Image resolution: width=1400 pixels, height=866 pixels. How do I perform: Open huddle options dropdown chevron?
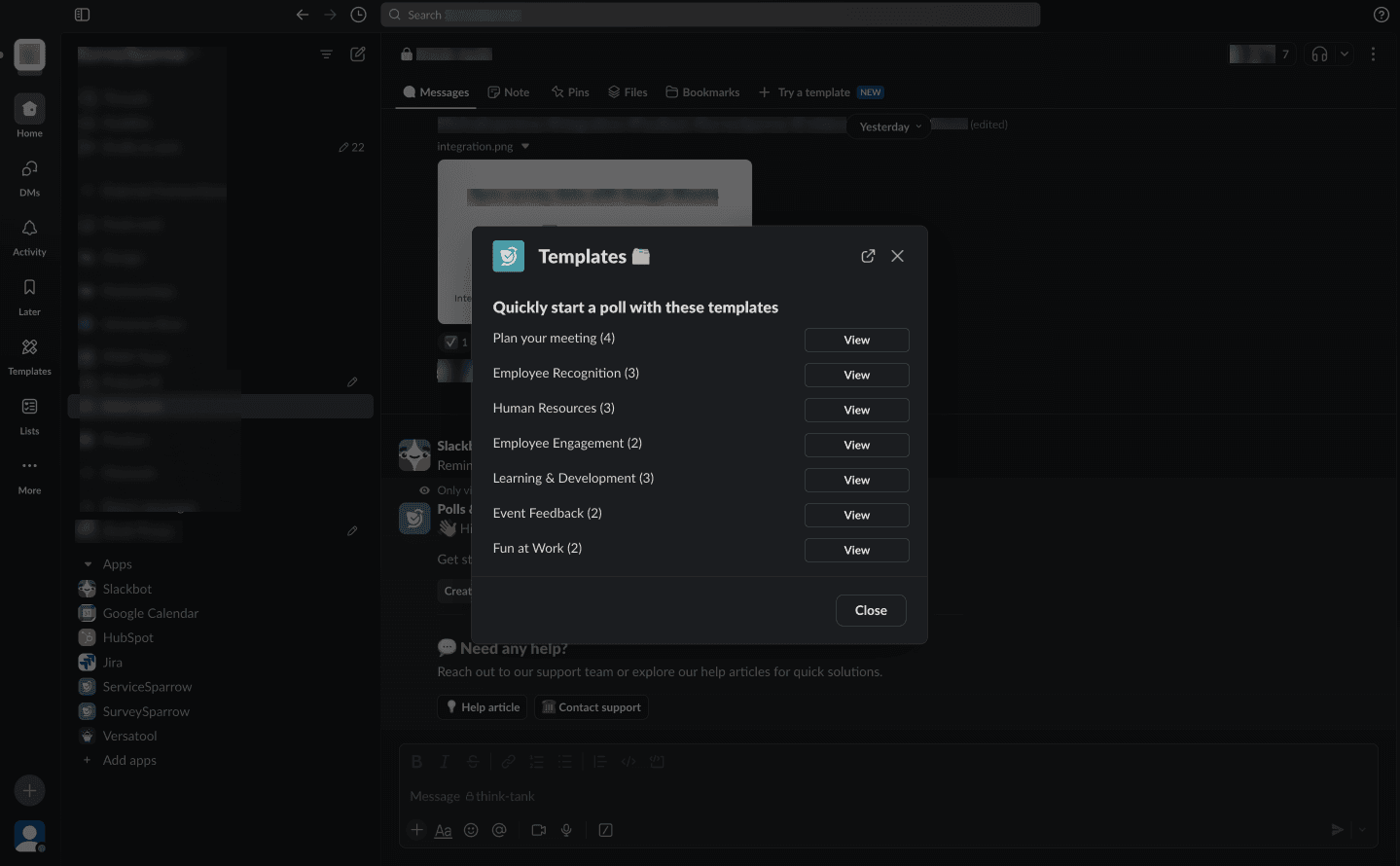coord(1345,54)
